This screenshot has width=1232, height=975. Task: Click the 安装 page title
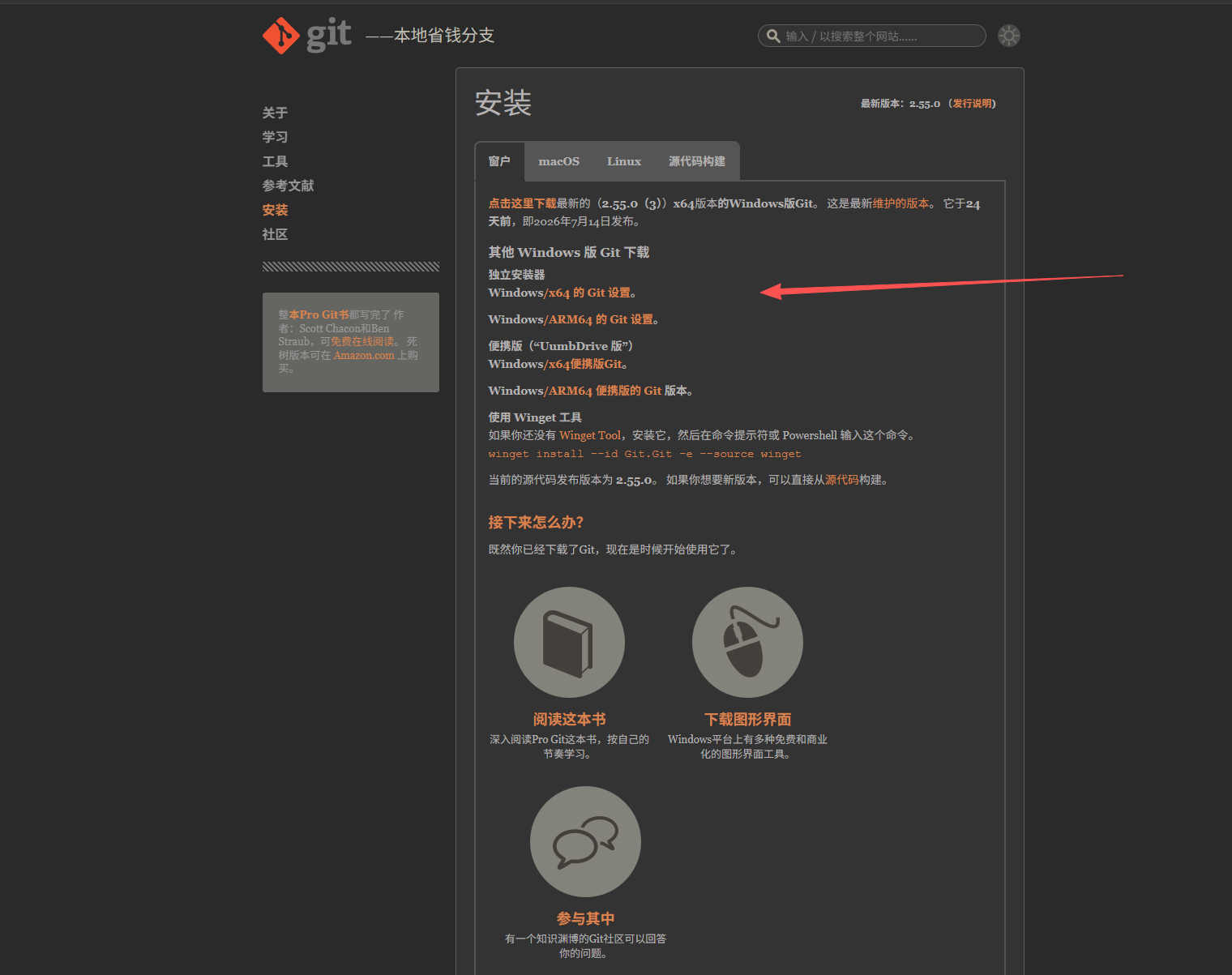pos(503,103)
